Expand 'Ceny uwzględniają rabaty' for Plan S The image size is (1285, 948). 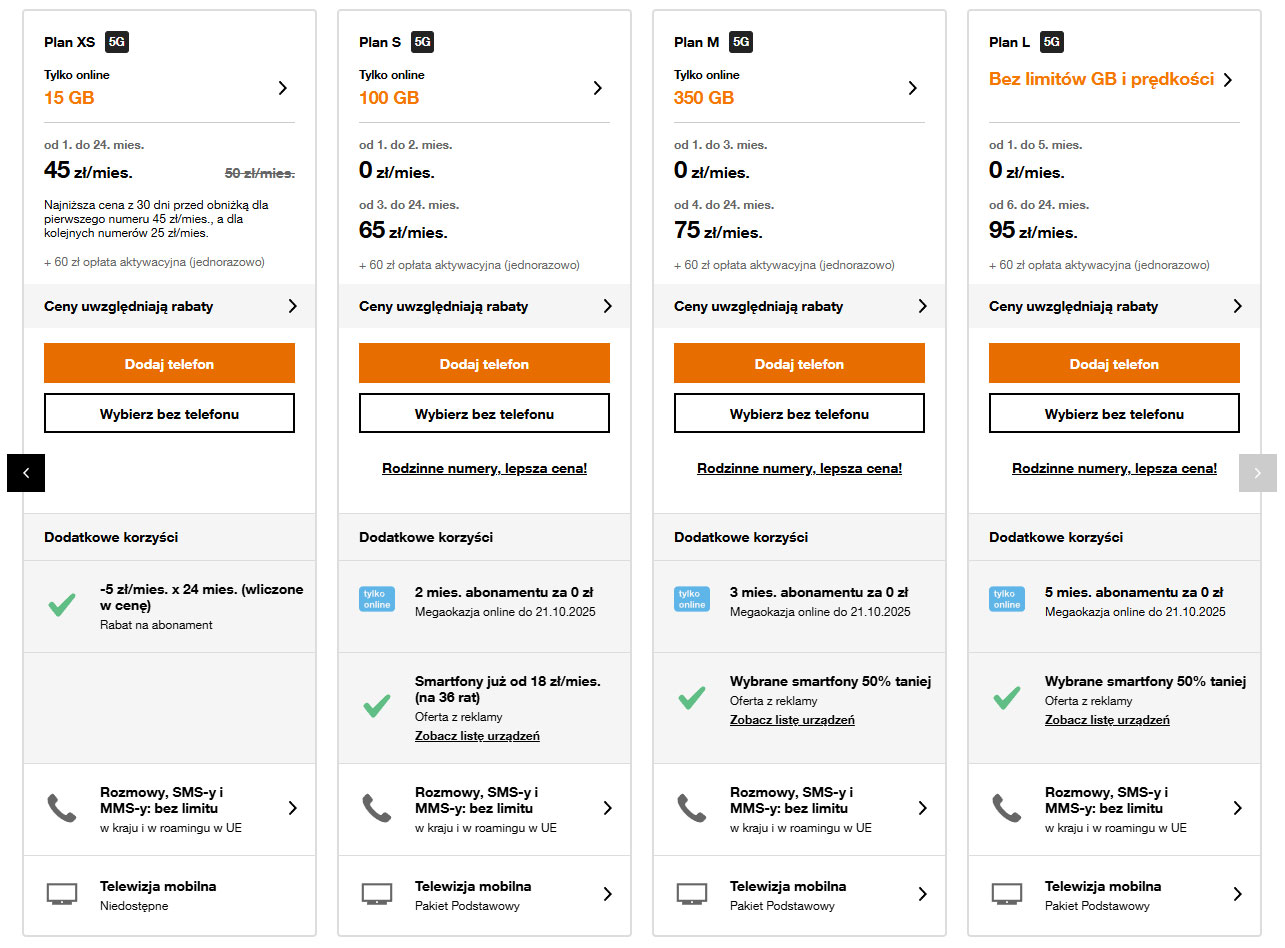607,306
